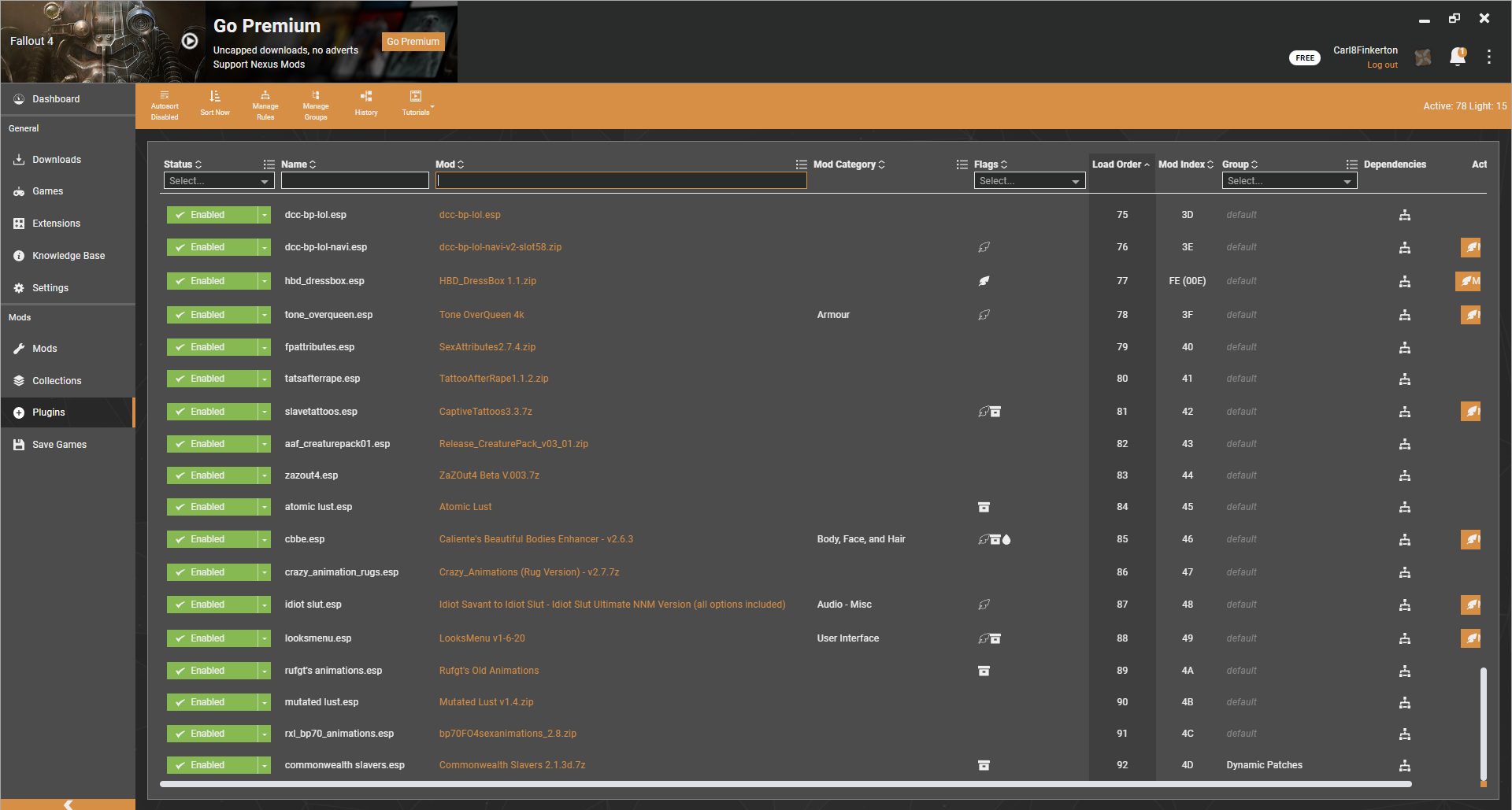Viewport: 1512px width, 810px height.
Task: Open dependencies icon for cbbe.esp
Action: tap(1405, 539)
